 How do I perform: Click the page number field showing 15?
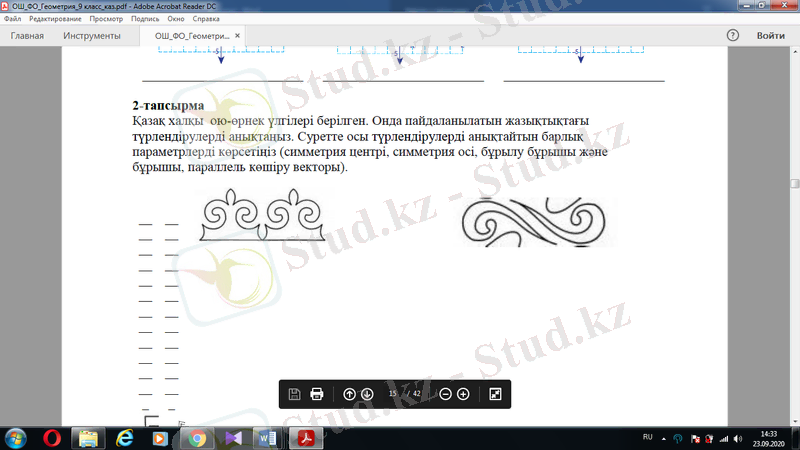(393, 394)
